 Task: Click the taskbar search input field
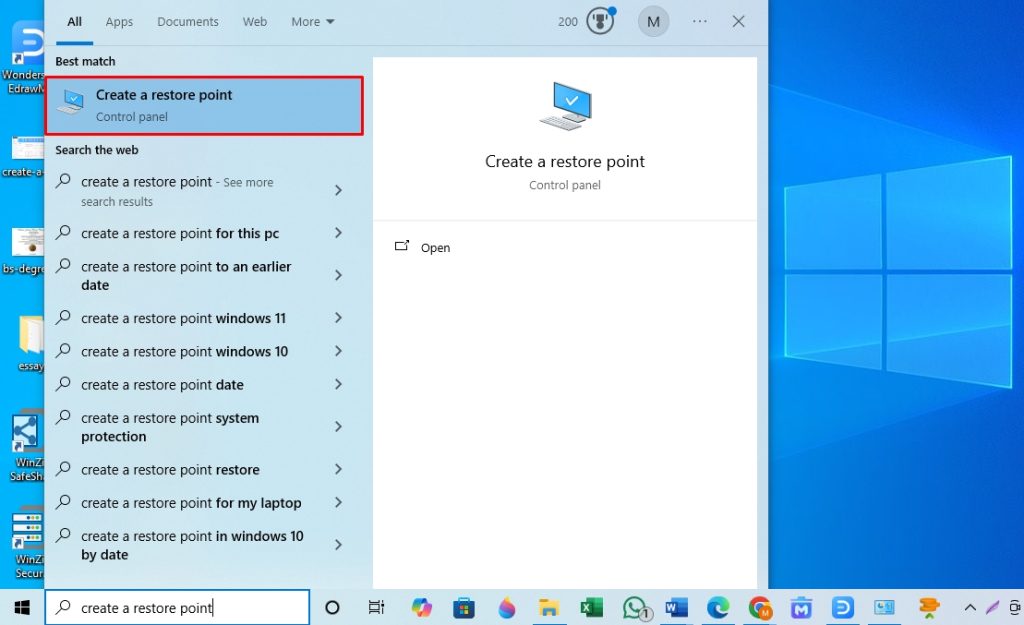pyautogui.click(x=177, y=608)
